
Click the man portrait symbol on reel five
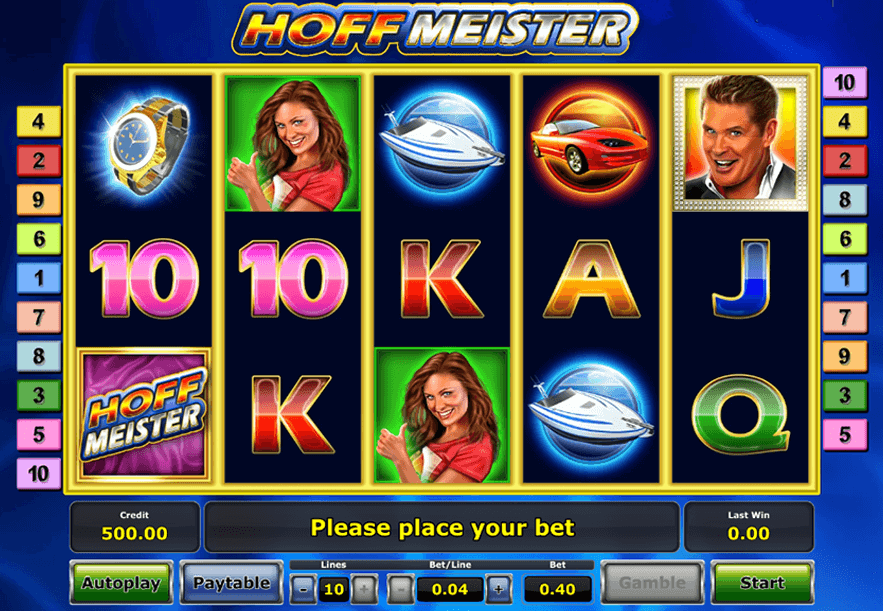click(x=740, y=143)
